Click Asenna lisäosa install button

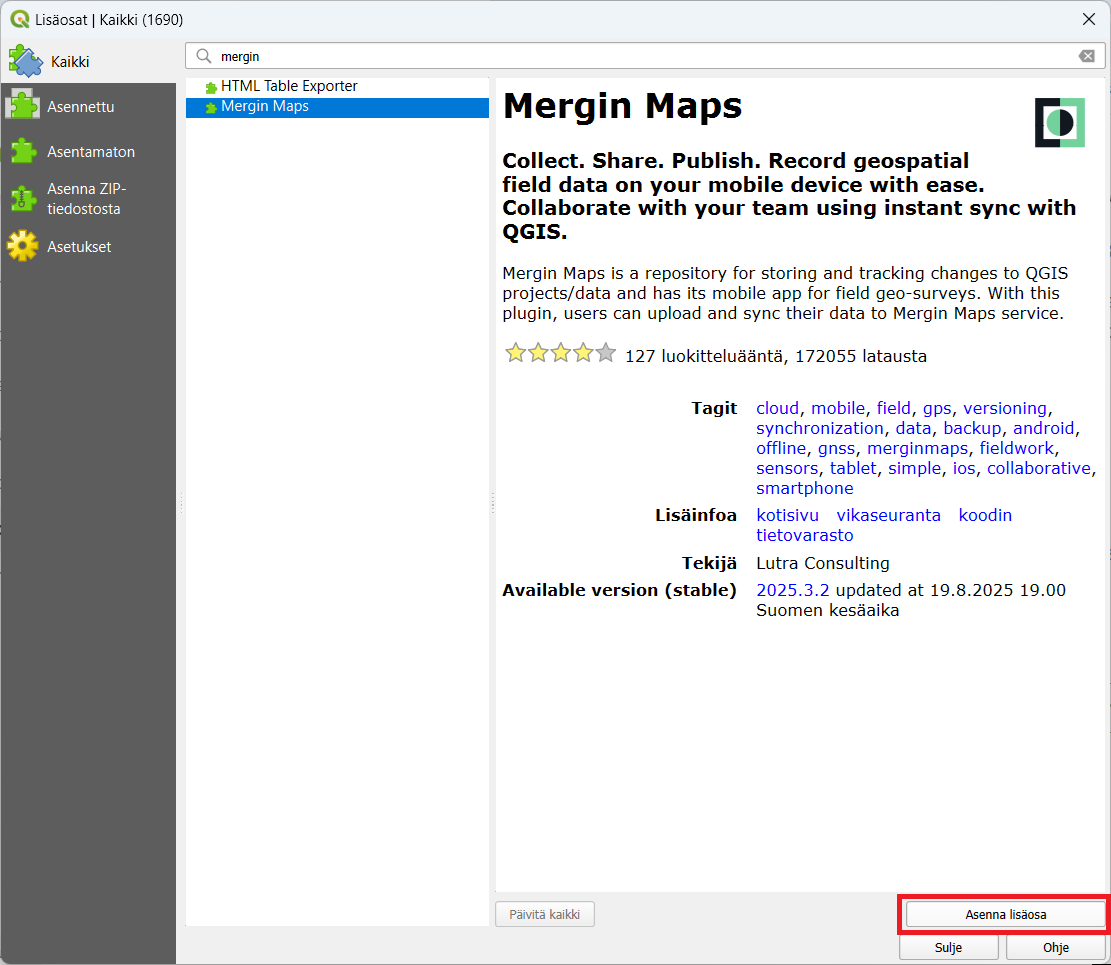coord(1005,914)
